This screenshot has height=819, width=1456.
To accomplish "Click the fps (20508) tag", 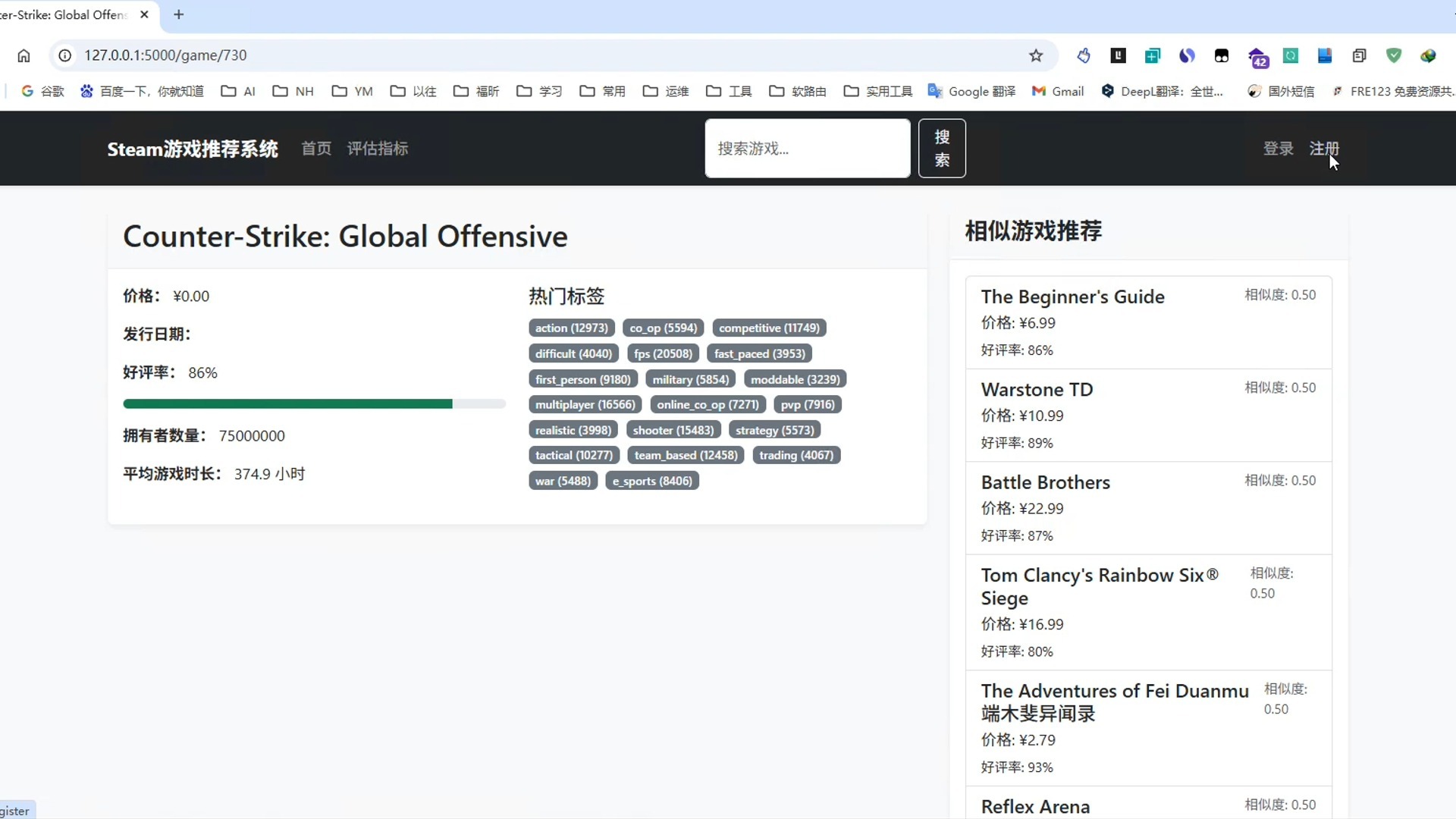I will pyautogui.click(x=663, y=353).
